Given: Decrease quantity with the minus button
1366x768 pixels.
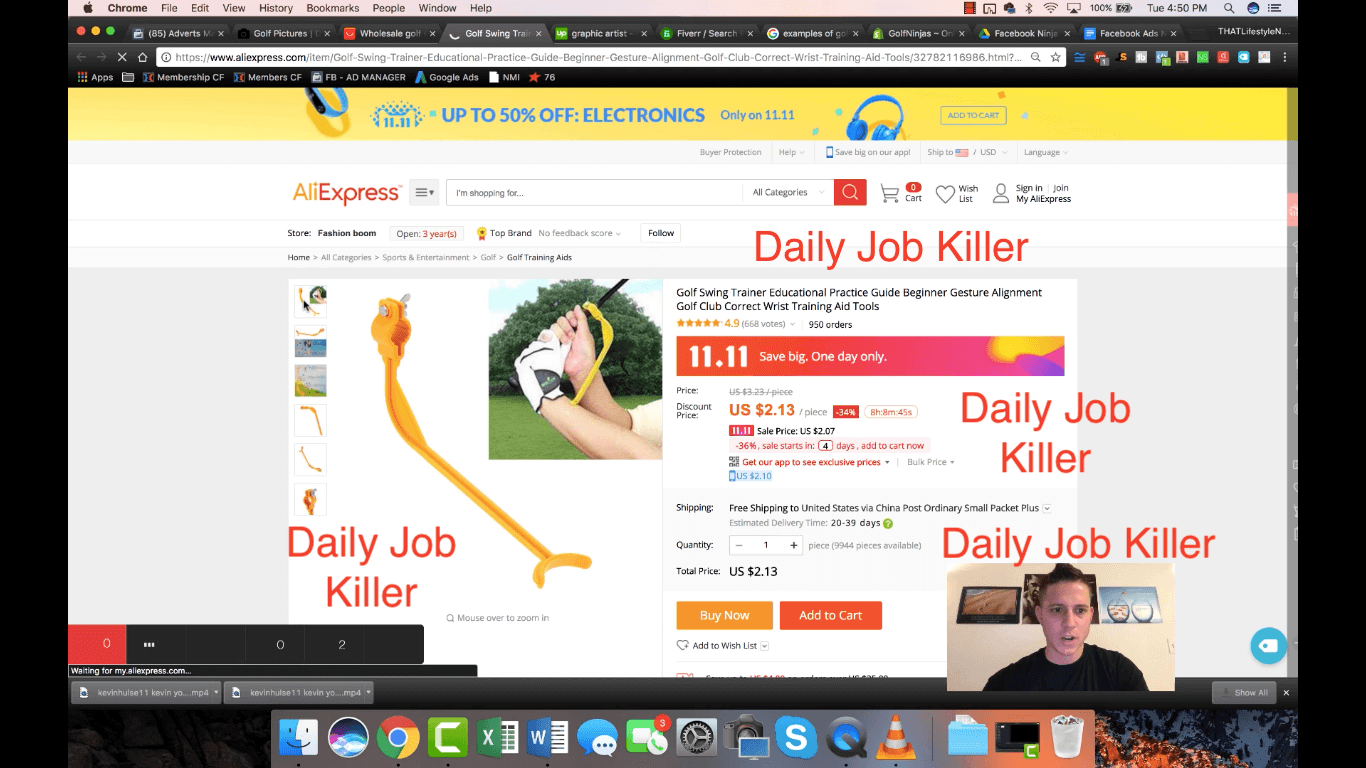Looking at the screenshot, I should click(739, 545).
